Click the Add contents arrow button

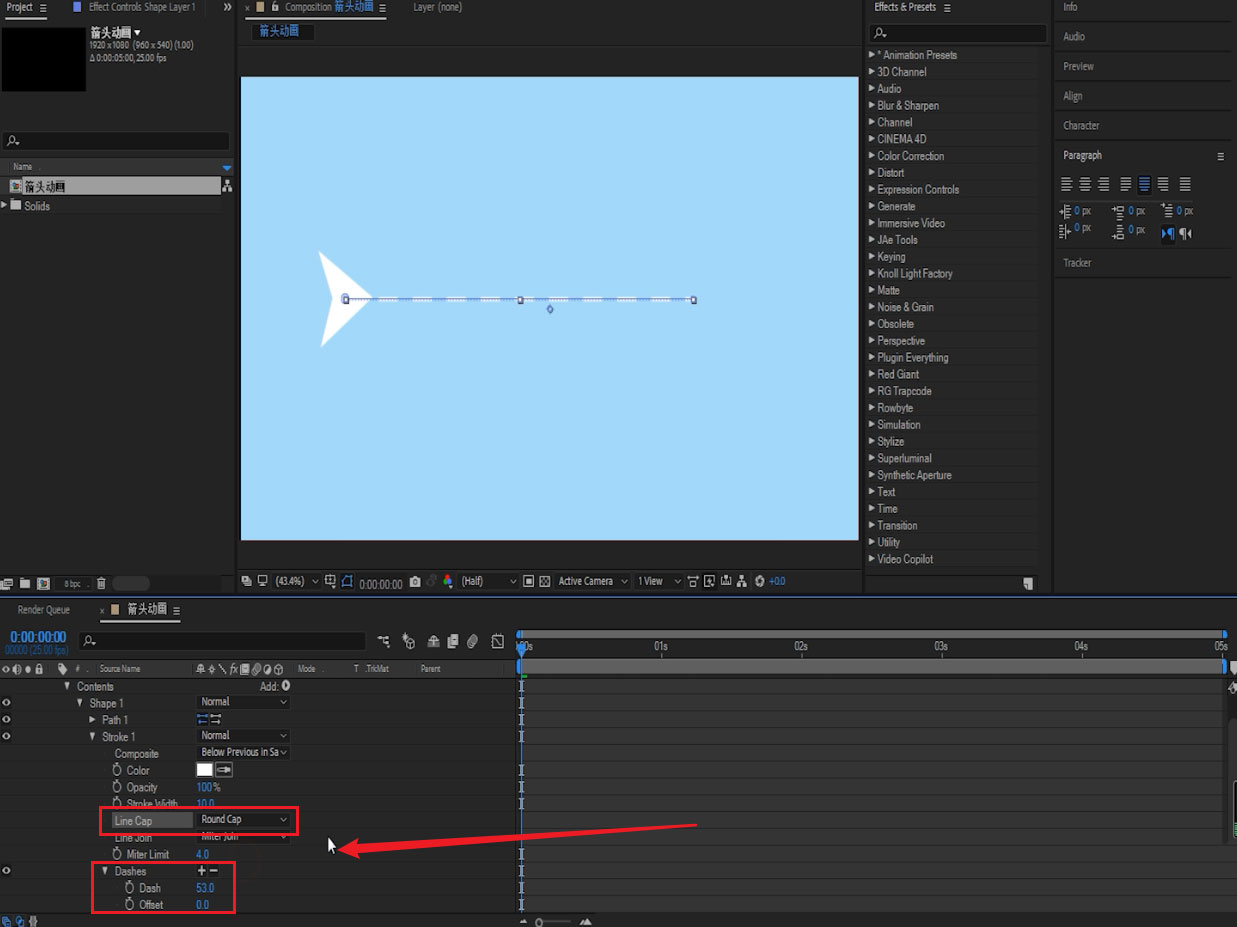pos(286,686)
